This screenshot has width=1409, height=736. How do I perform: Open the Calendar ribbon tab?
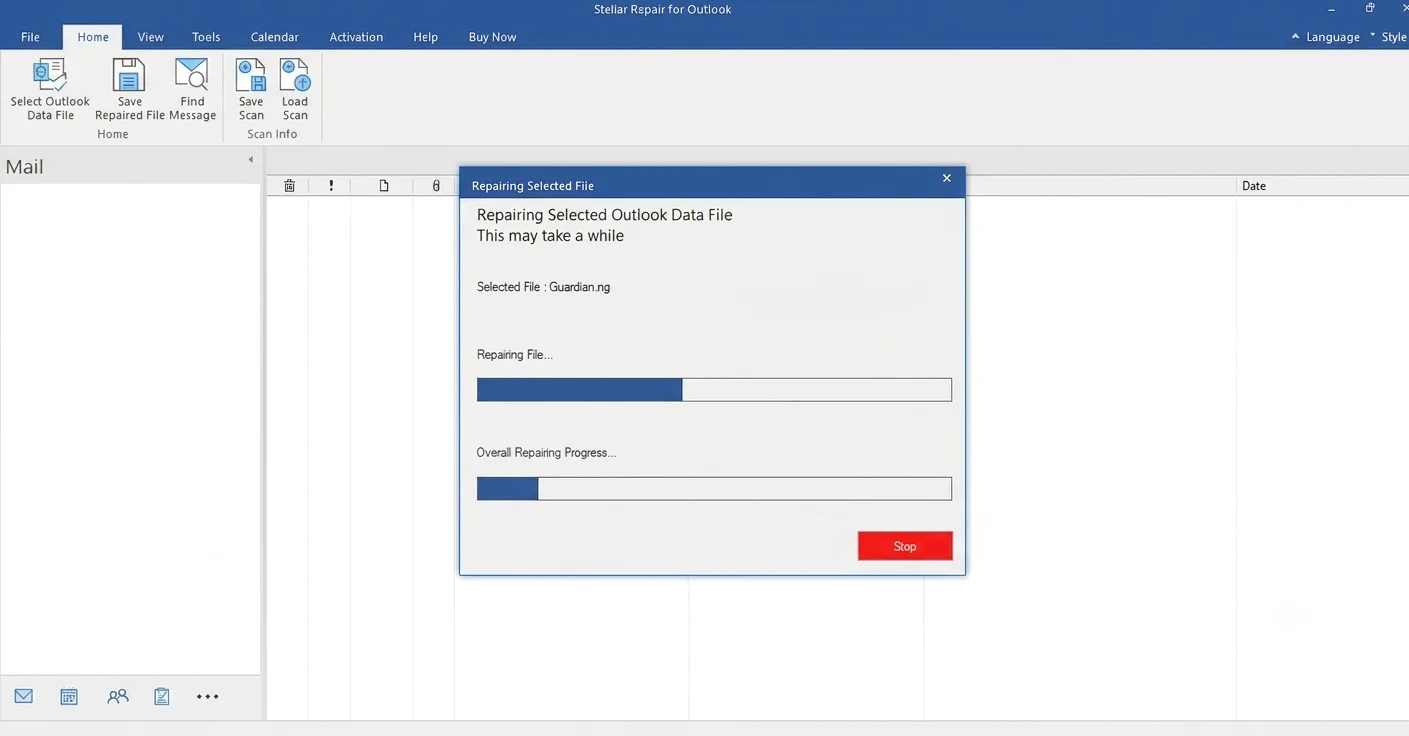275,37
